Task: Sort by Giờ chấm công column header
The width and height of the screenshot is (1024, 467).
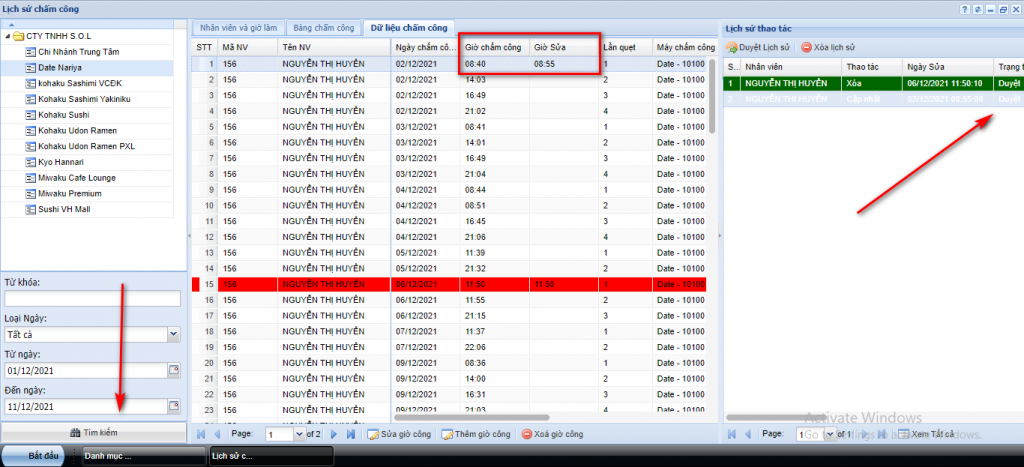Action: (x=494, y=47)
